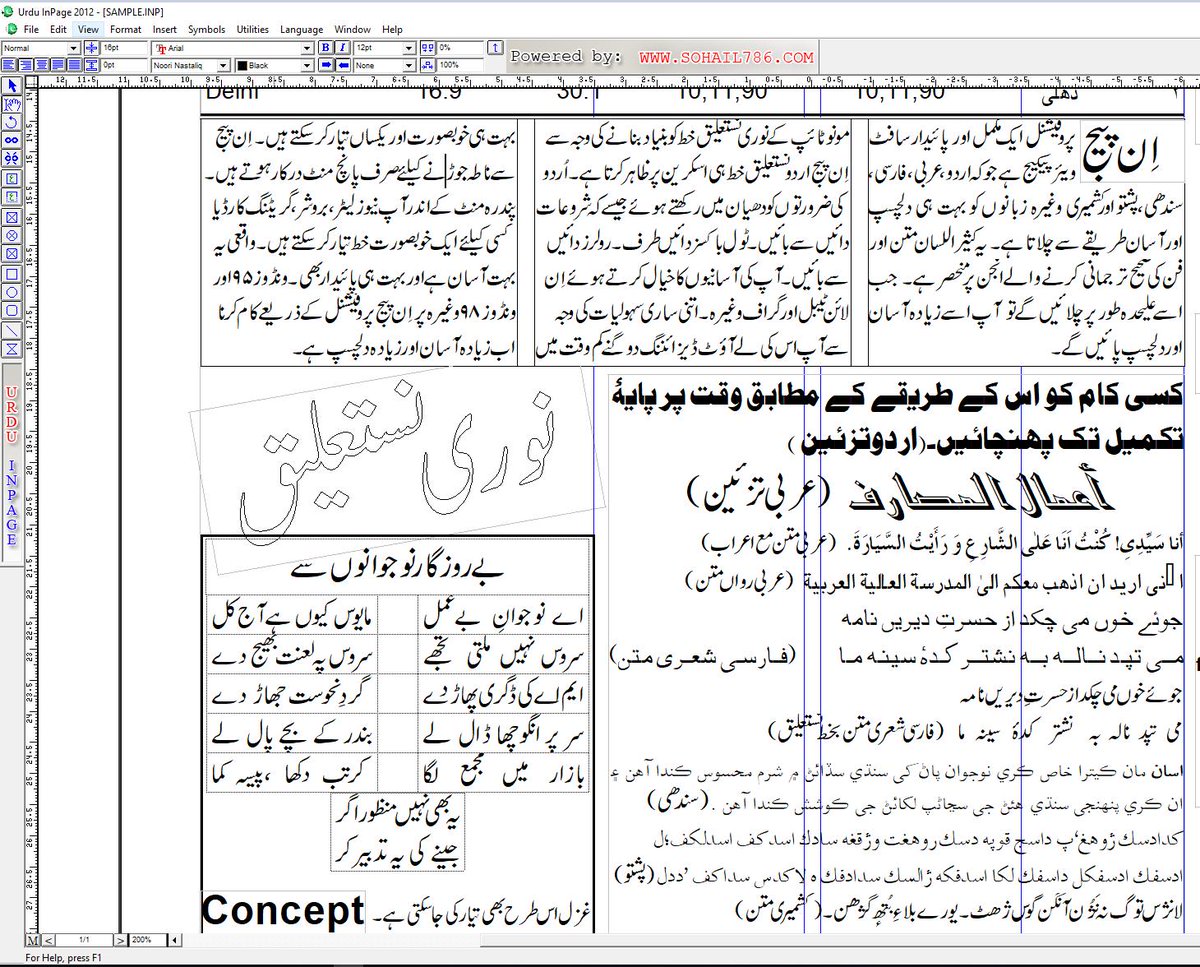
Task: Click the 200% zoom field
Action: [148, 941]
